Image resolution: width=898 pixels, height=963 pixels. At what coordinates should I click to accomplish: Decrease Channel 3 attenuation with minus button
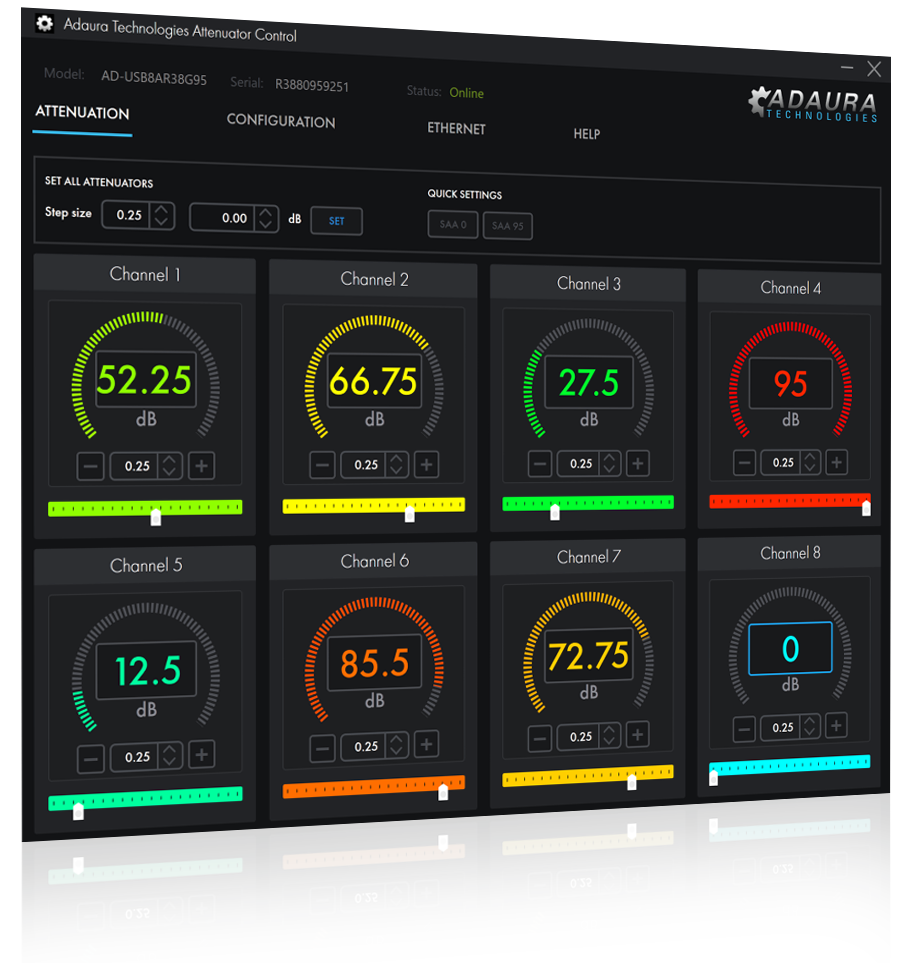coord(539,464)
